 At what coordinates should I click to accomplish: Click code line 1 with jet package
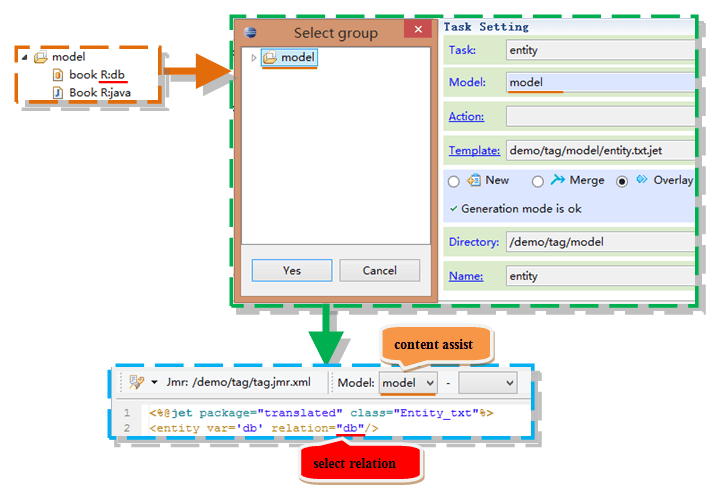[x=321, y=413]
